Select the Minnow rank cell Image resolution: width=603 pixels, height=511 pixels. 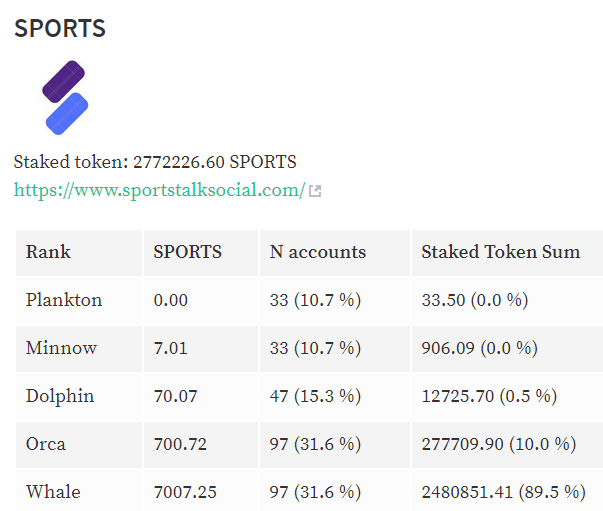pyautogui.click(x=79, y=349)
